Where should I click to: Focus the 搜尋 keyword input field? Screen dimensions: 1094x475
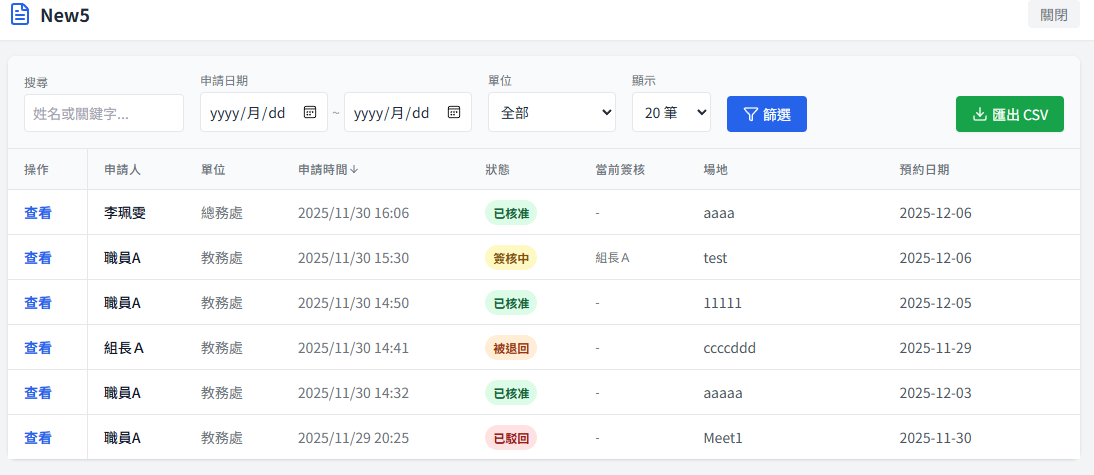point(104,113)
